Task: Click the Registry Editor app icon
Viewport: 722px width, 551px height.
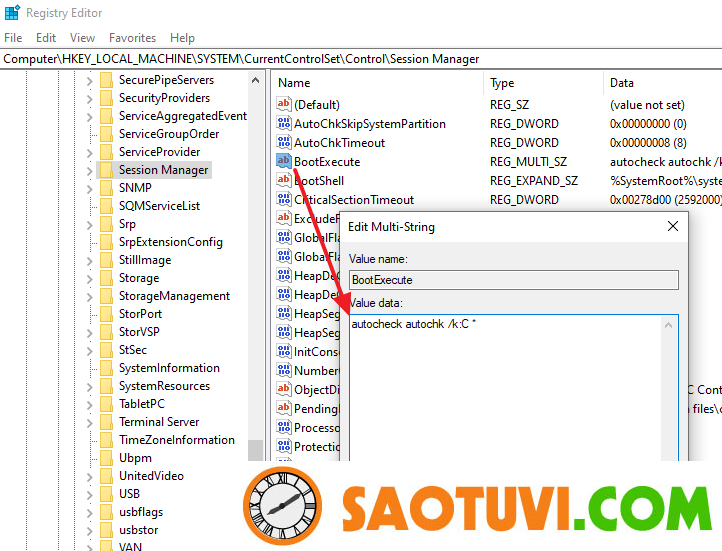Action: point(12,12)
